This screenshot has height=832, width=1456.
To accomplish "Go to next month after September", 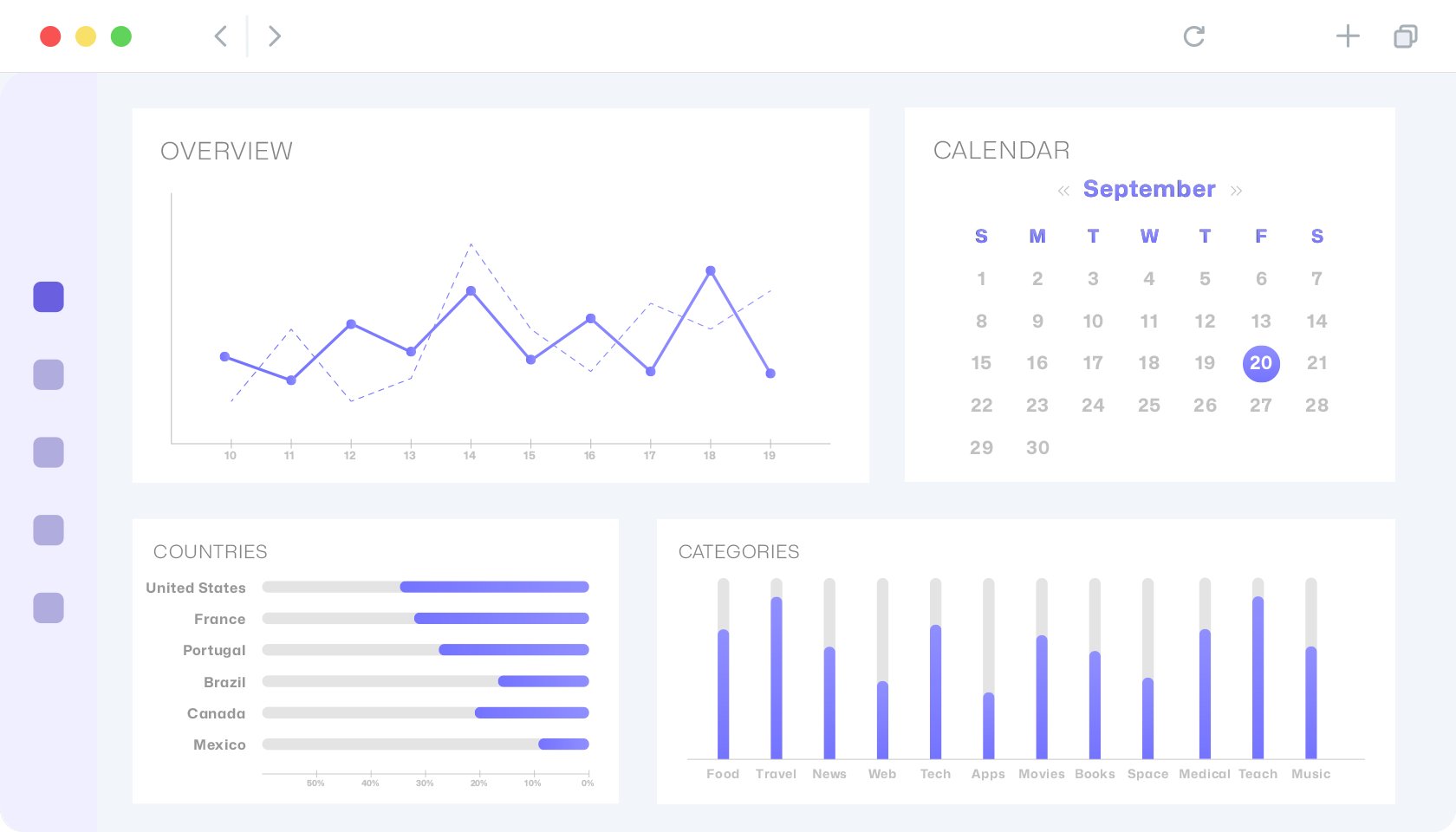I will [1236, 191].
